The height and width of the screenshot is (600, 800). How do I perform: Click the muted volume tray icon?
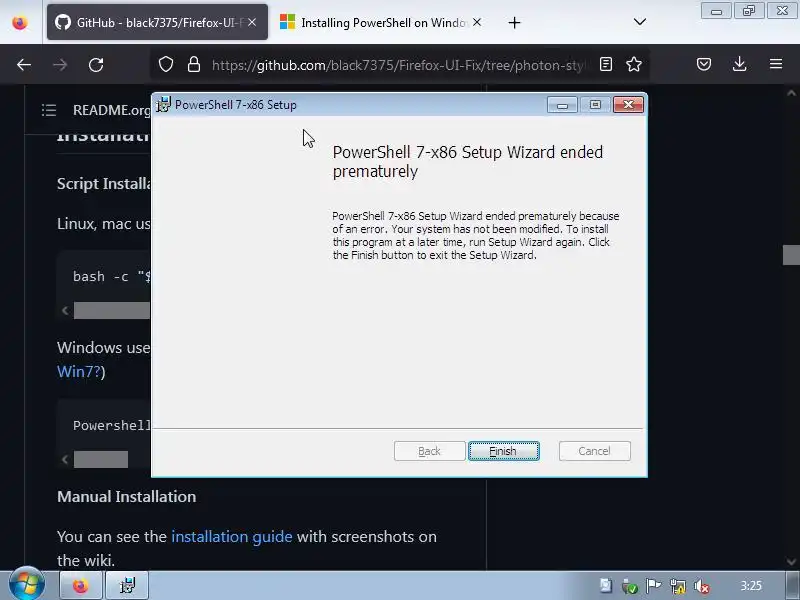tap(702, 587)
